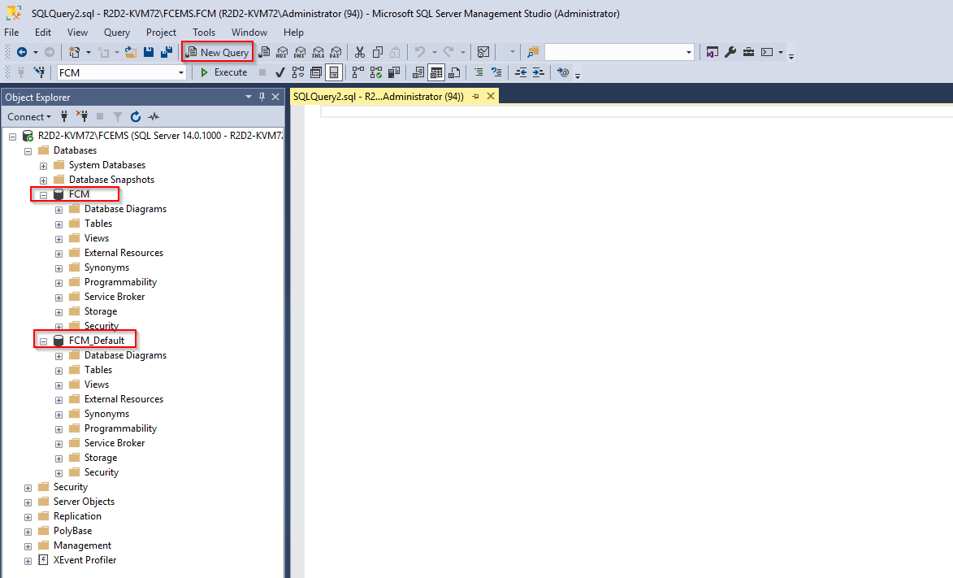The image size is (953, 578).
Task: Select the Replication tree item
Action: [77, 516]
